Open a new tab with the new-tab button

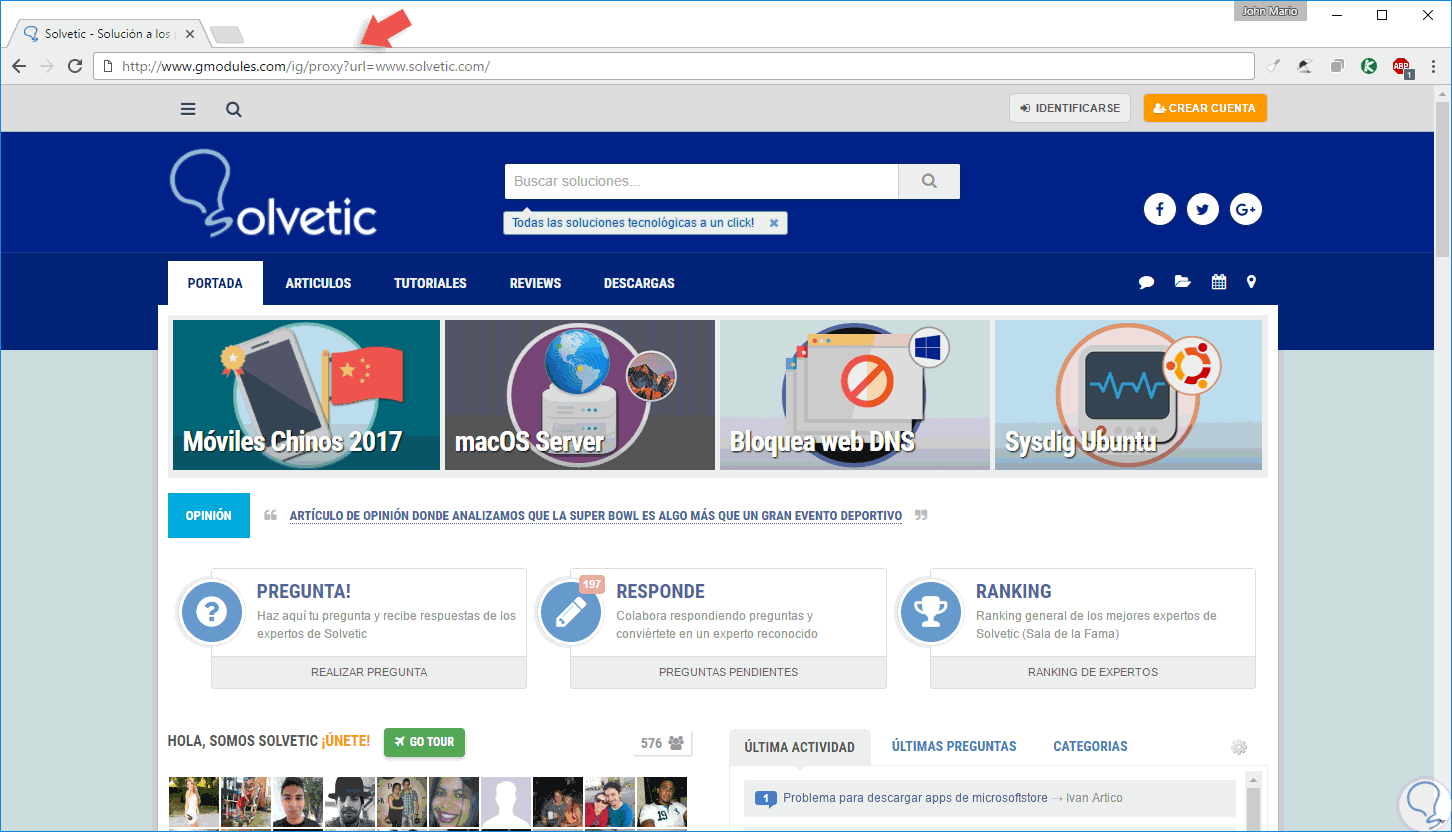point(227,35)
